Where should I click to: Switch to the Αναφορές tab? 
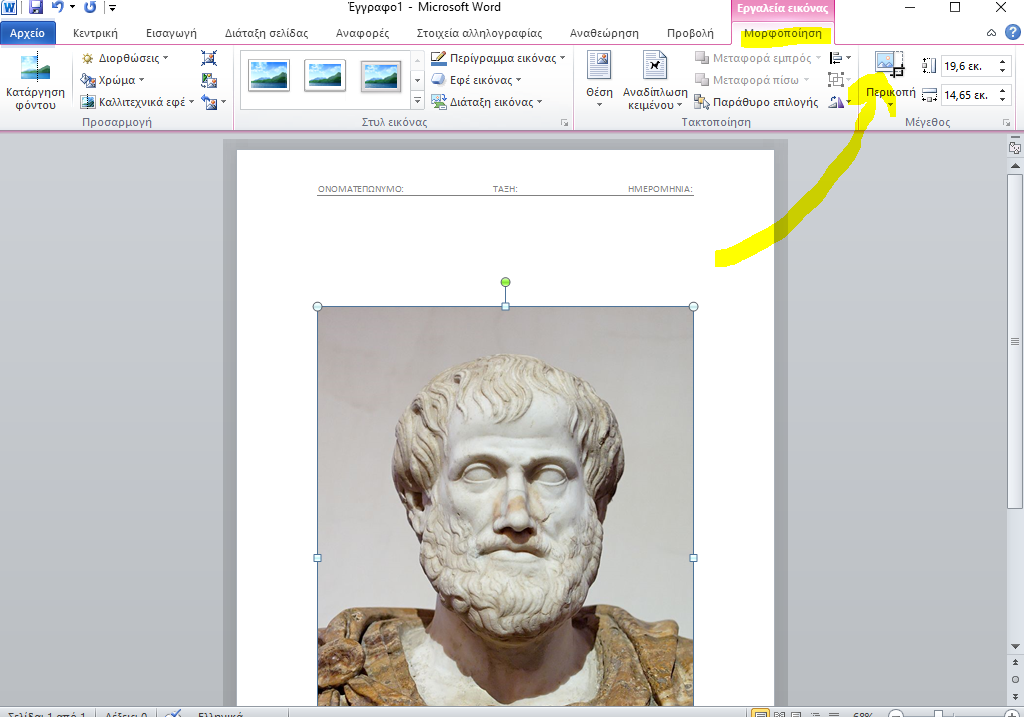click(362, 33)
